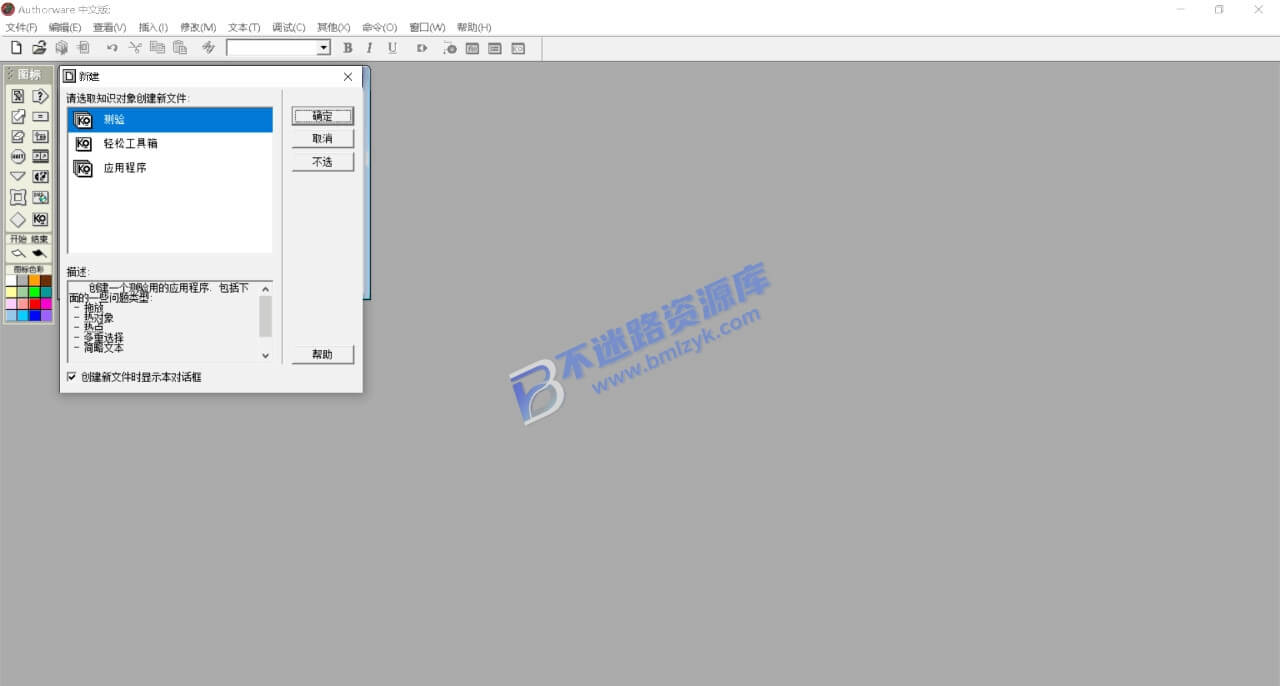Open the Knowledge Objects window toolbar icon
Image resolution: width=1280 pixels, height=686 pixels.
coord(518,48)
